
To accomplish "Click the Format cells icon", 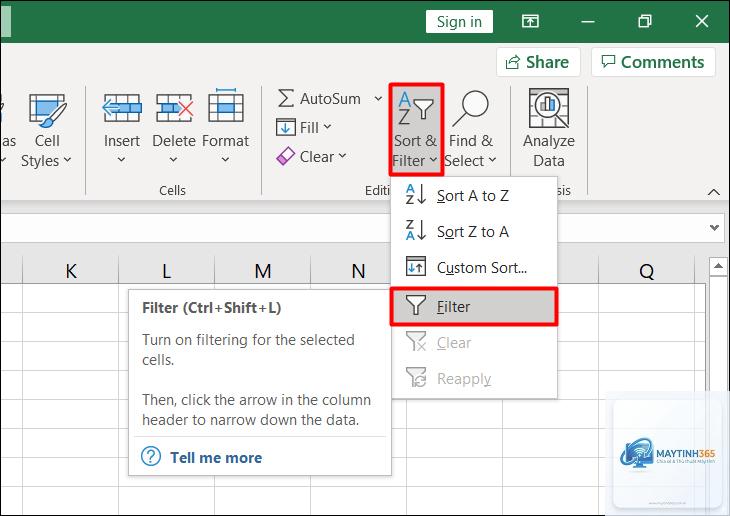I will click(226, 106).
